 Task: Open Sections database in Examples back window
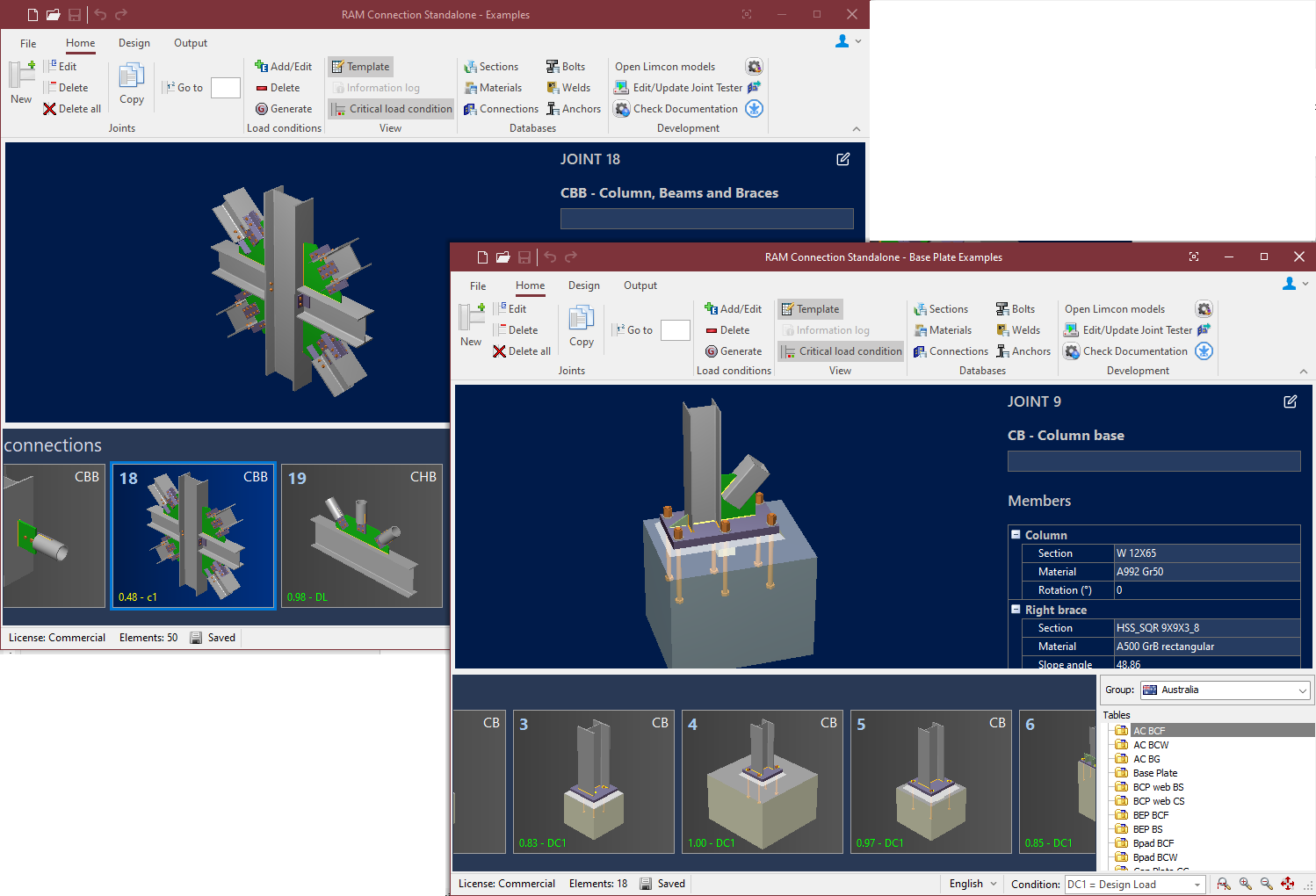490,67
